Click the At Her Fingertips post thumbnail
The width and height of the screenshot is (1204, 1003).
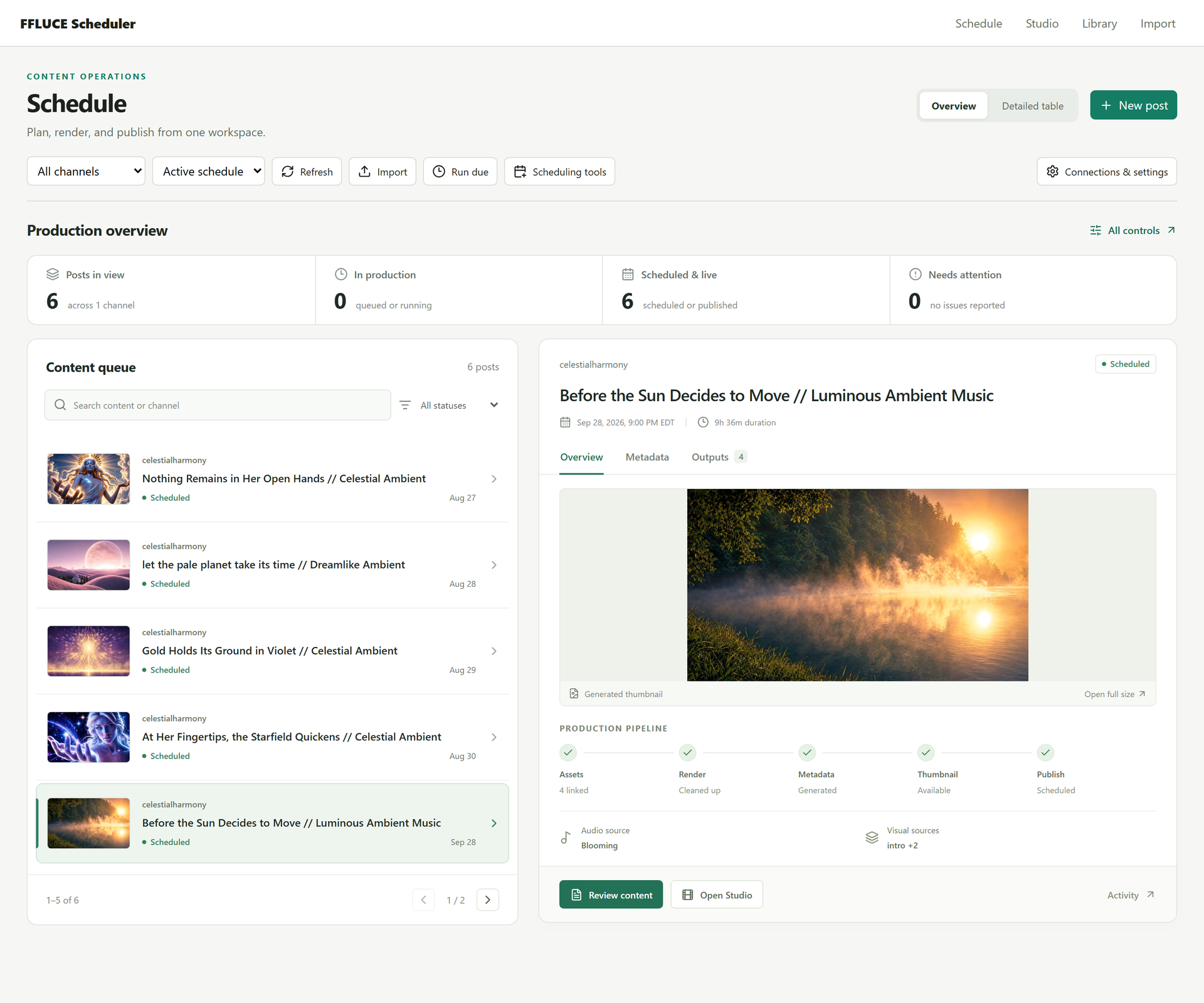88,737
